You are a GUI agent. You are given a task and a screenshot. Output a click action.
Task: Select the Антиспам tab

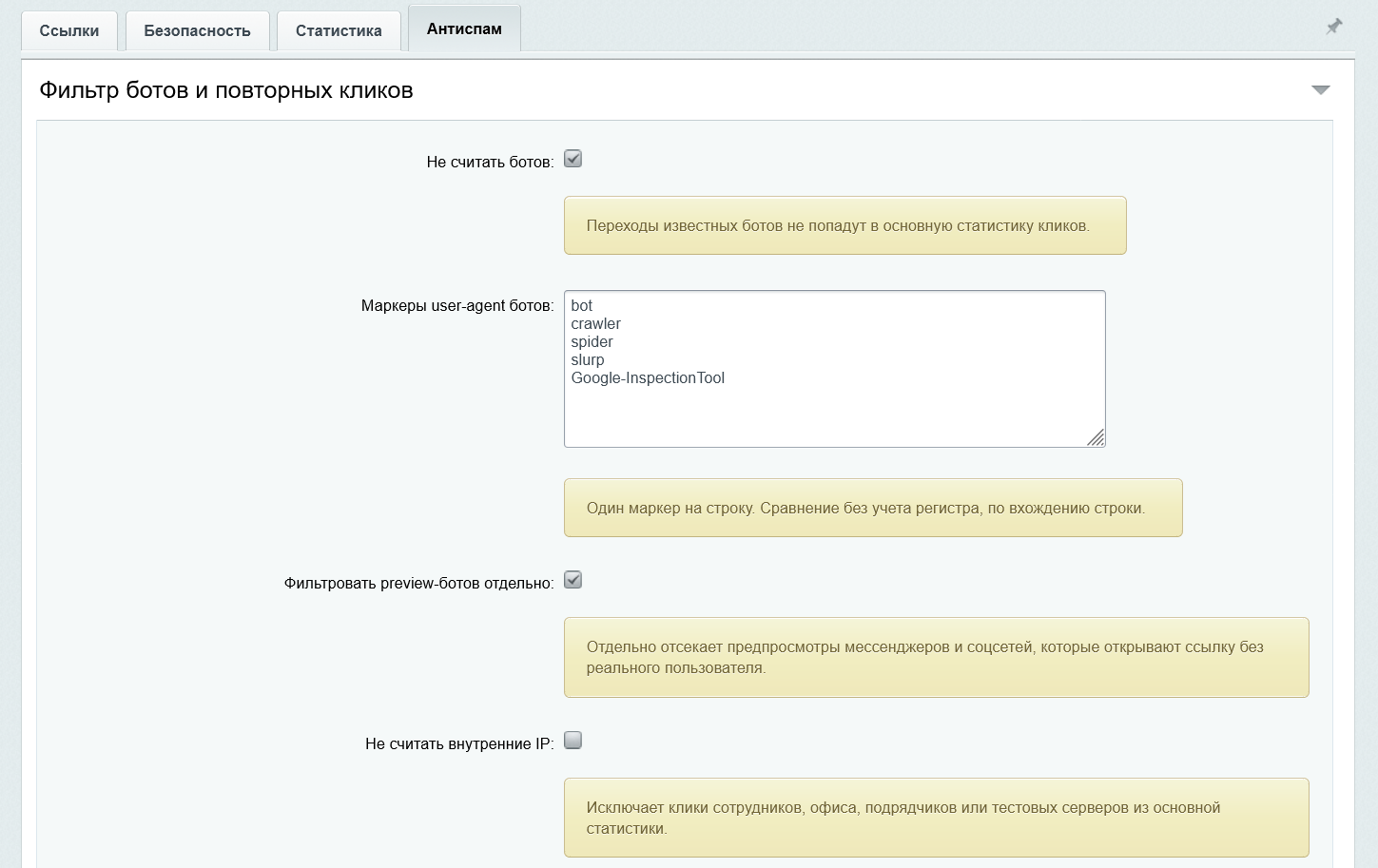tap(464, 29)
